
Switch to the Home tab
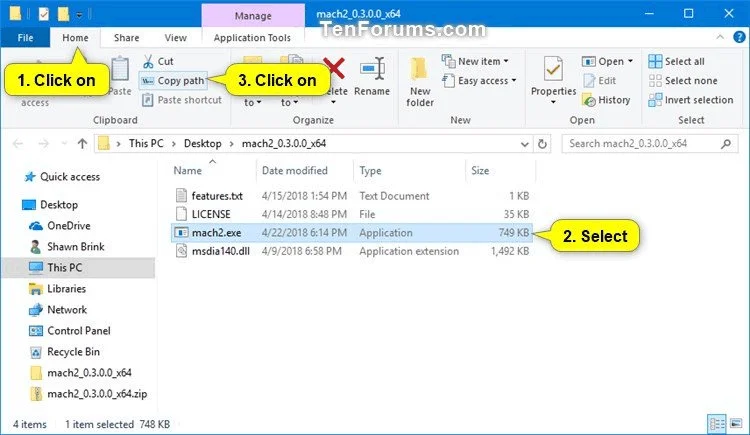(75, 37)
